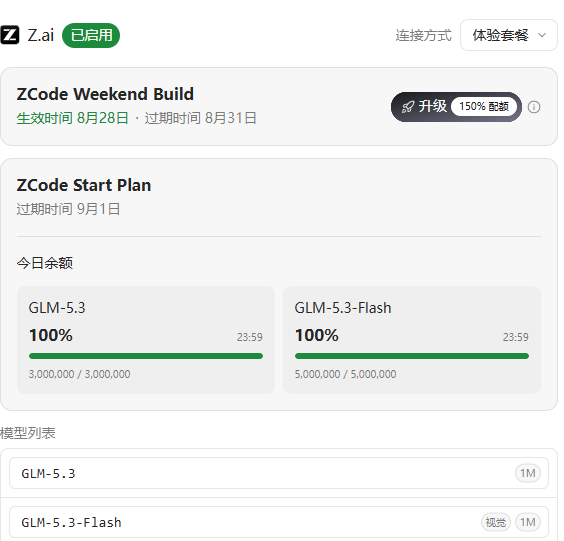The image size is (564, 541).
Task: Select the GLM-5.3 balance card
Action: pyautogui.click(x=146, y=340)
